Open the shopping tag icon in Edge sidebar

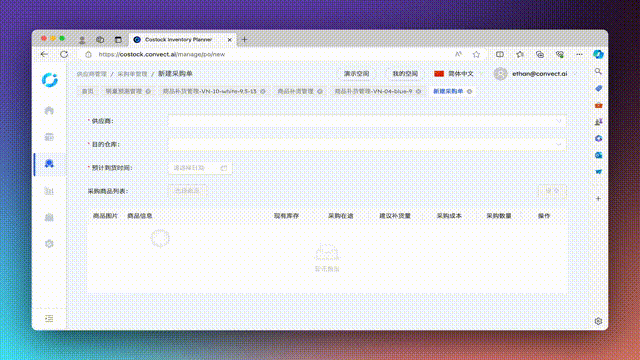tap(598, 88)
